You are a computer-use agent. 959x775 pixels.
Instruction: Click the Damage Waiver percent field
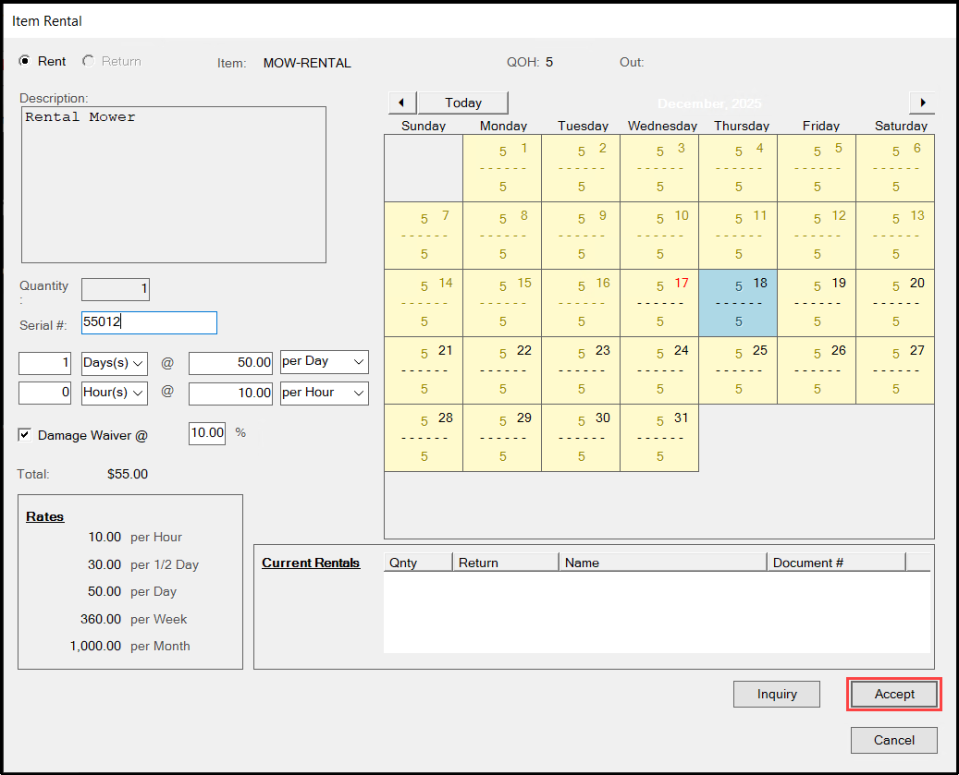(x=207, y=433)
